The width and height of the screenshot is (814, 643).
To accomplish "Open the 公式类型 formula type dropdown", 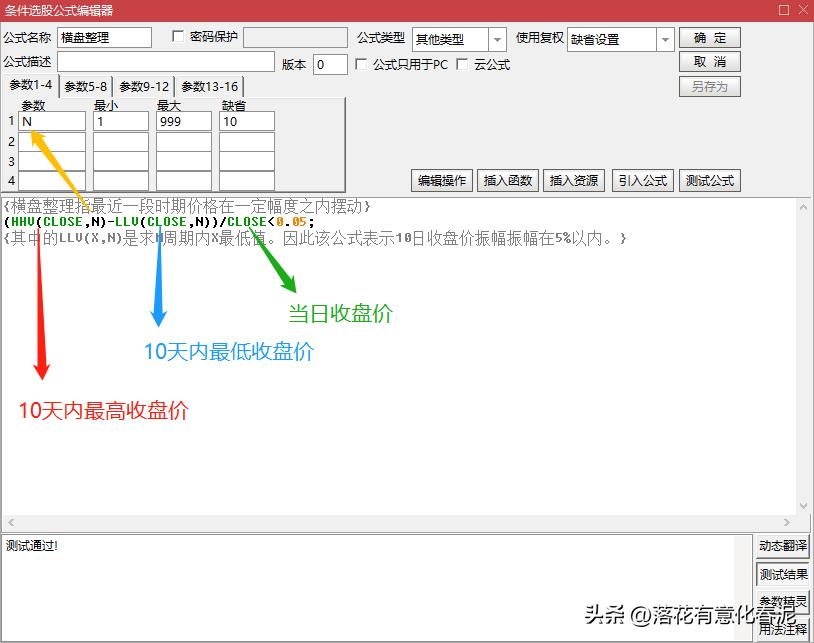I will (498, 37).
